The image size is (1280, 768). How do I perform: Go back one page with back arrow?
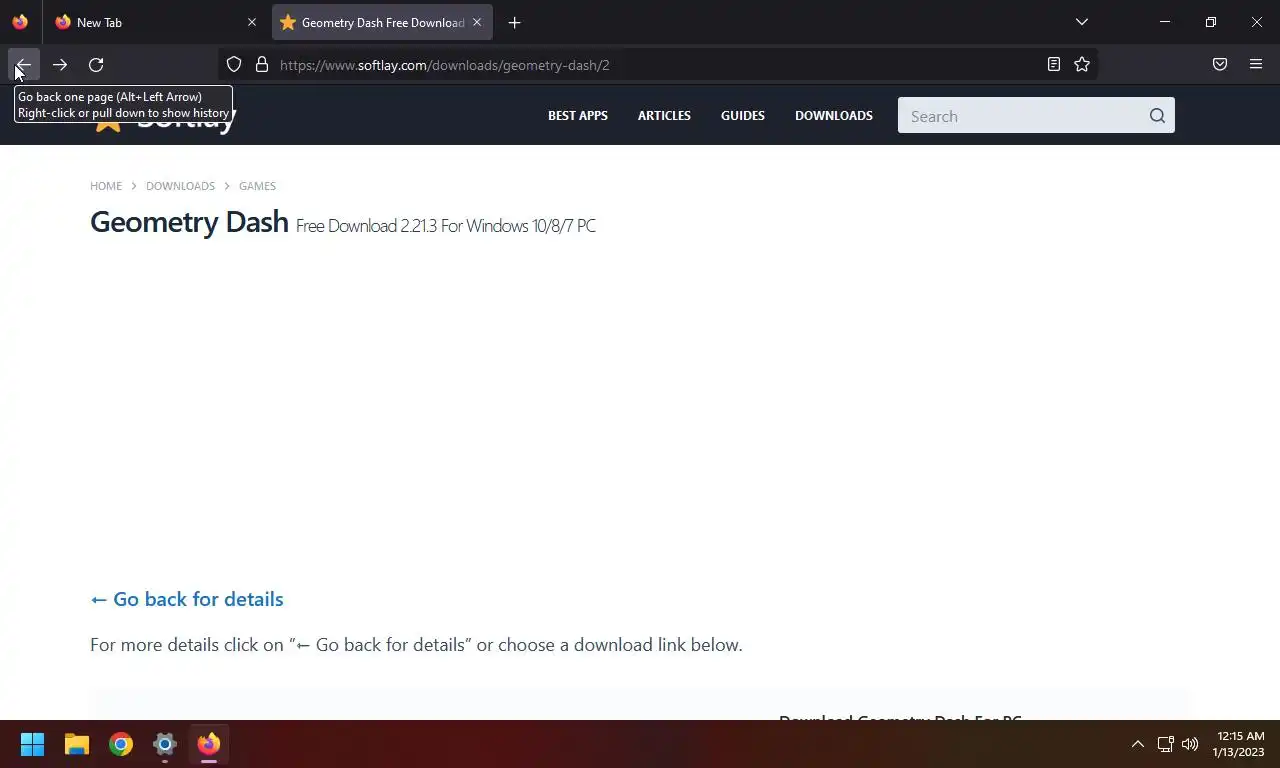(x=23, y=65)
